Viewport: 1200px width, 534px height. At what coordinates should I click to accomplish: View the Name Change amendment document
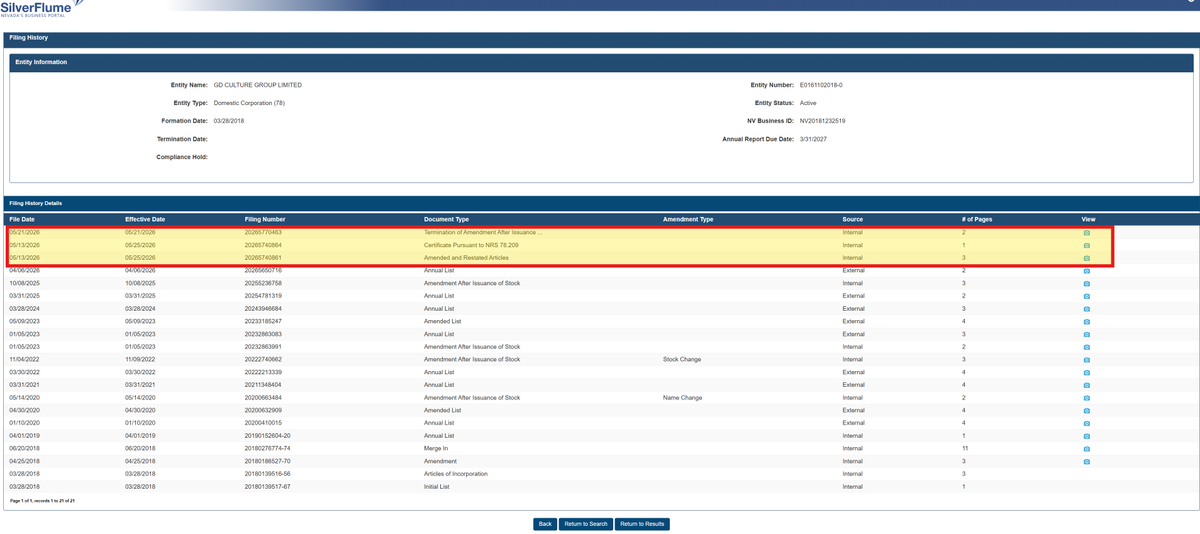[x=1087, y=398]
